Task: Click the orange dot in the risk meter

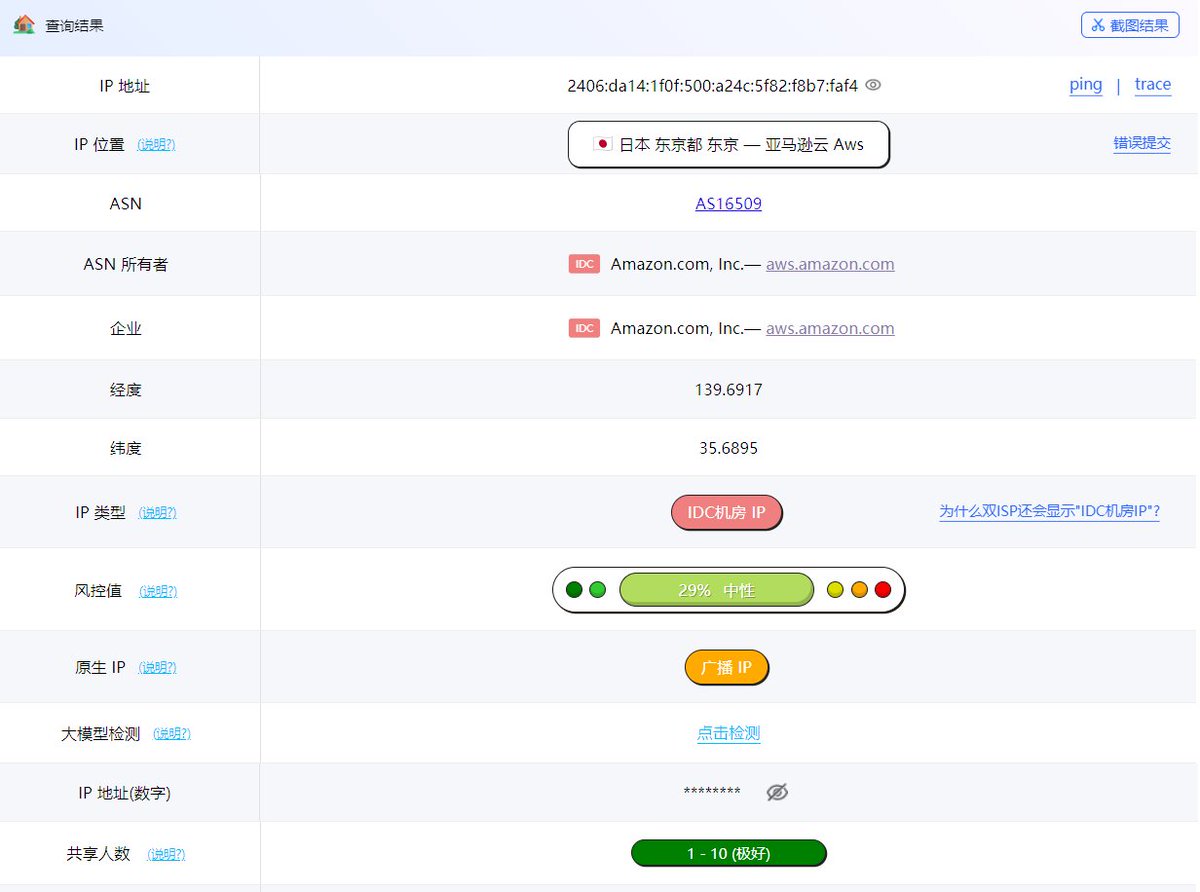Action: point(859,590)
